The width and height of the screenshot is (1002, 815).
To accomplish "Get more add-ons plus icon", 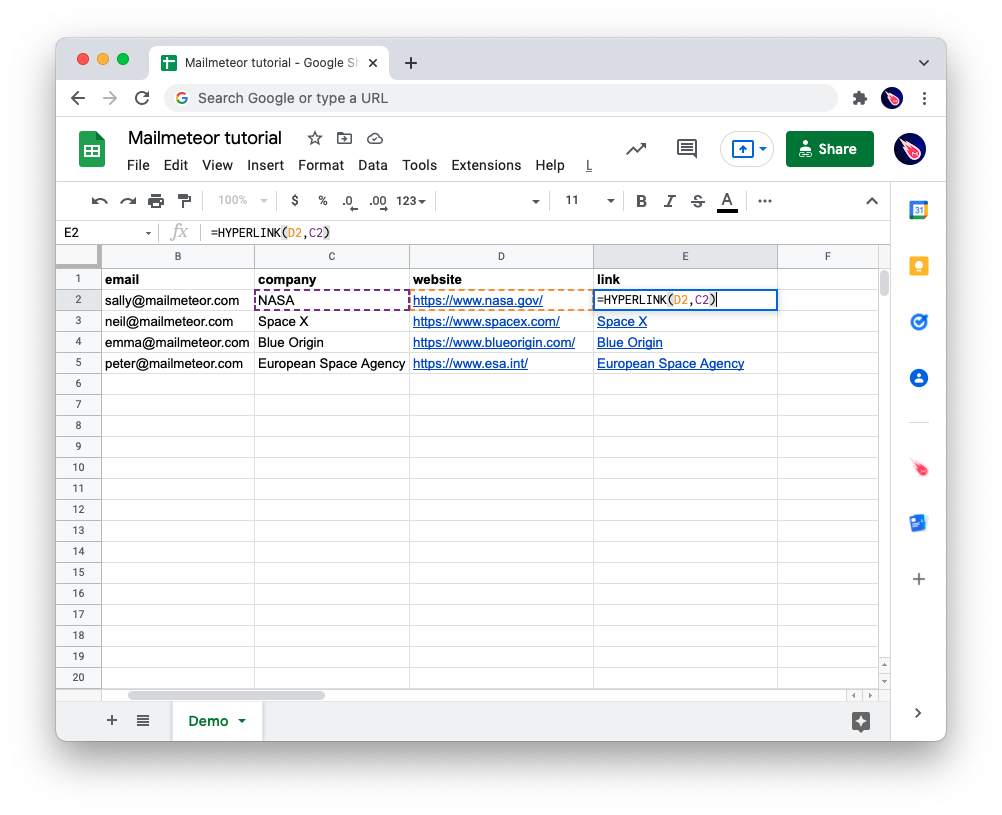I will [x=918, y=579].
